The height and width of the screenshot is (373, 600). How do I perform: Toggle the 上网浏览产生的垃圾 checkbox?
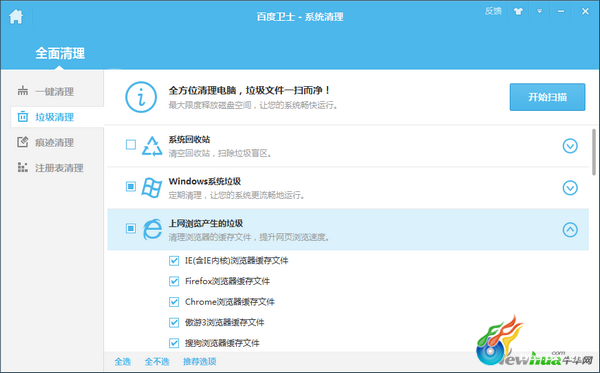pyautogui.click(x=131, y=228)
